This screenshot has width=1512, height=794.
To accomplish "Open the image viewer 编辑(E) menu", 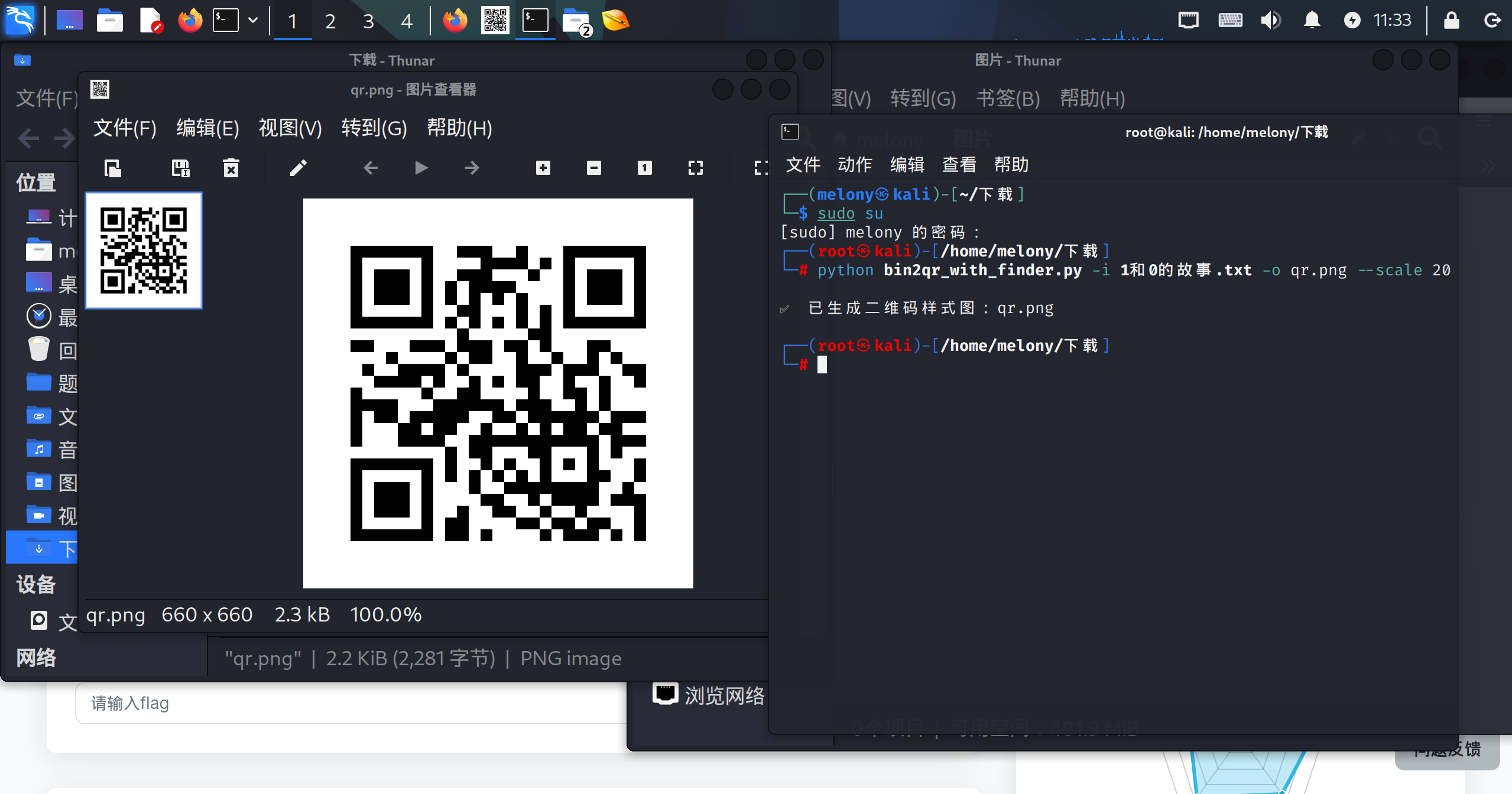I will pyautogui.click(x=207, y=128).
